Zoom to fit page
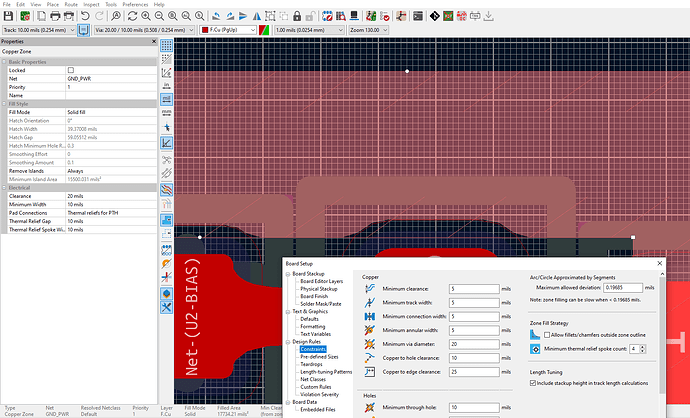 [x=172, y=16]
